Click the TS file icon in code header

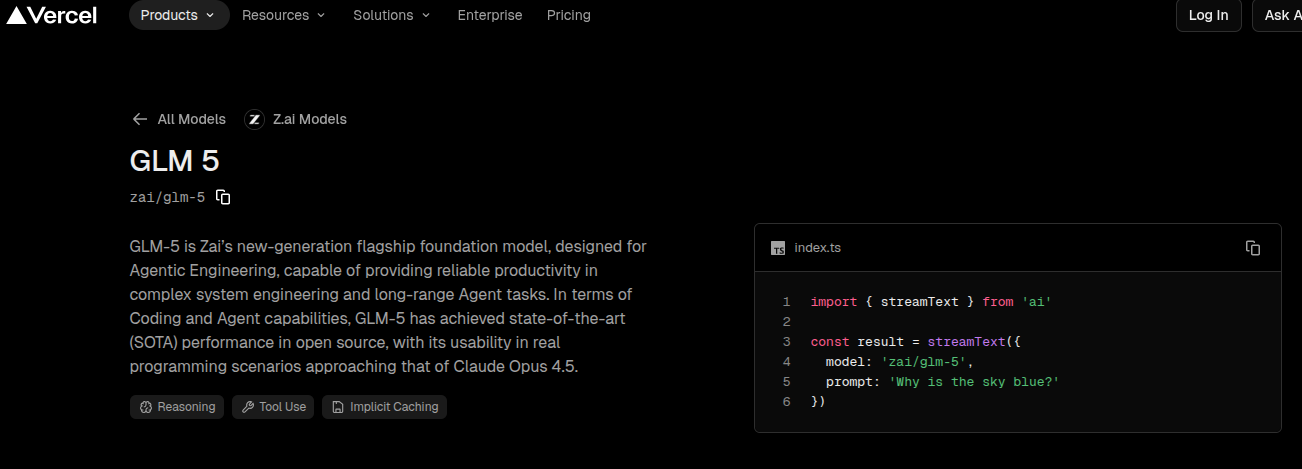(x=778, y=248)
